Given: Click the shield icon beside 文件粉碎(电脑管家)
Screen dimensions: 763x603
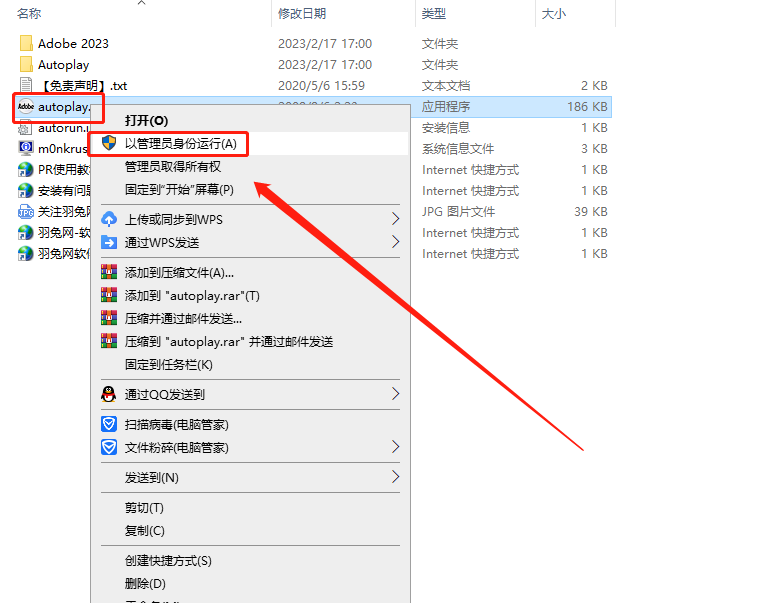Looking at the screenshot, I should pos(109,447).
